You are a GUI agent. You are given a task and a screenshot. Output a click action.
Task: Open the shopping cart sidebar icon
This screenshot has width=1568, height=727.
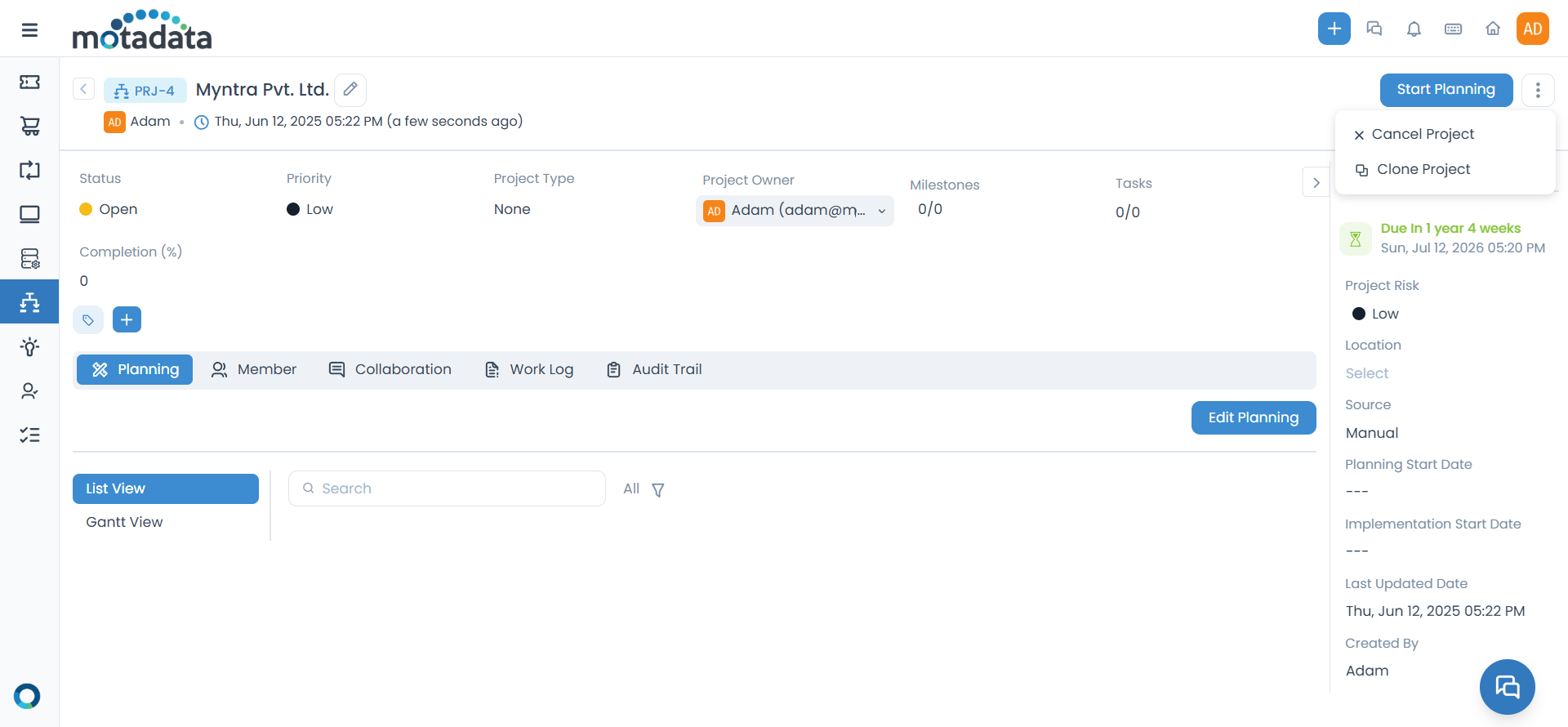coord(29,126)
